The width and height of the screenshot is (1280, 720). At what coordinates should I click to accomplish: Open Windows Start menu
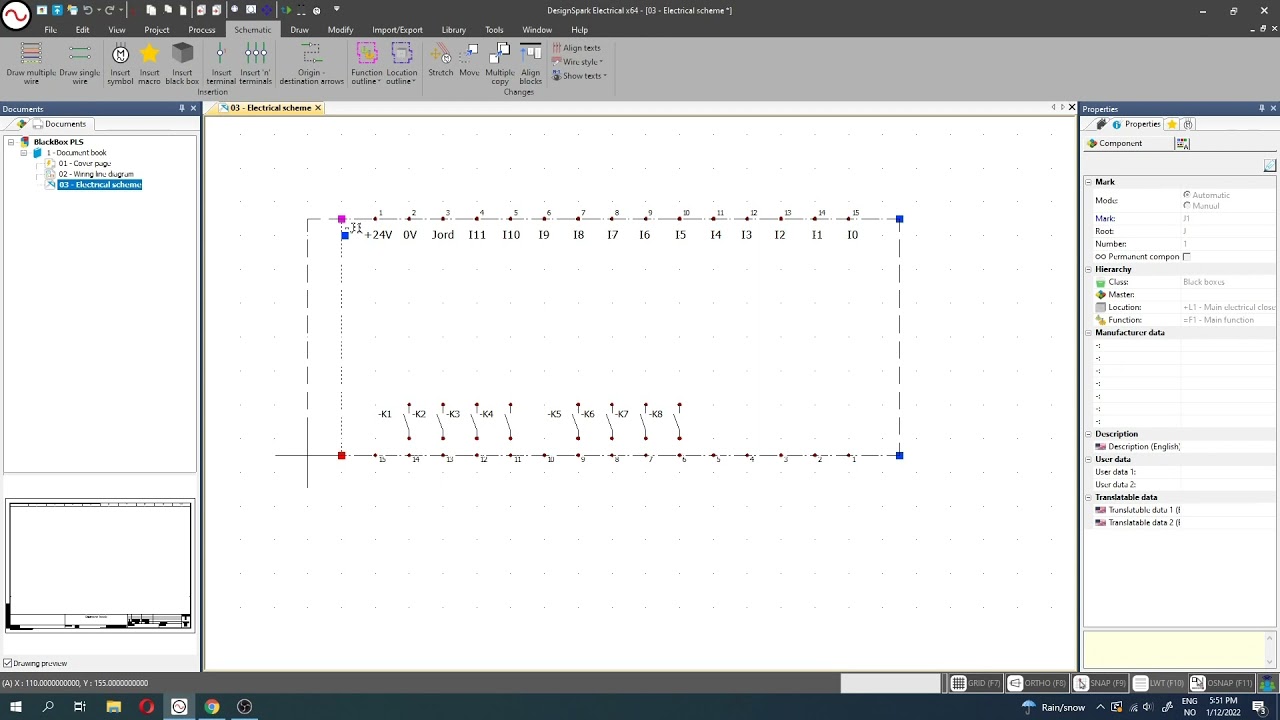click(15, 707)
